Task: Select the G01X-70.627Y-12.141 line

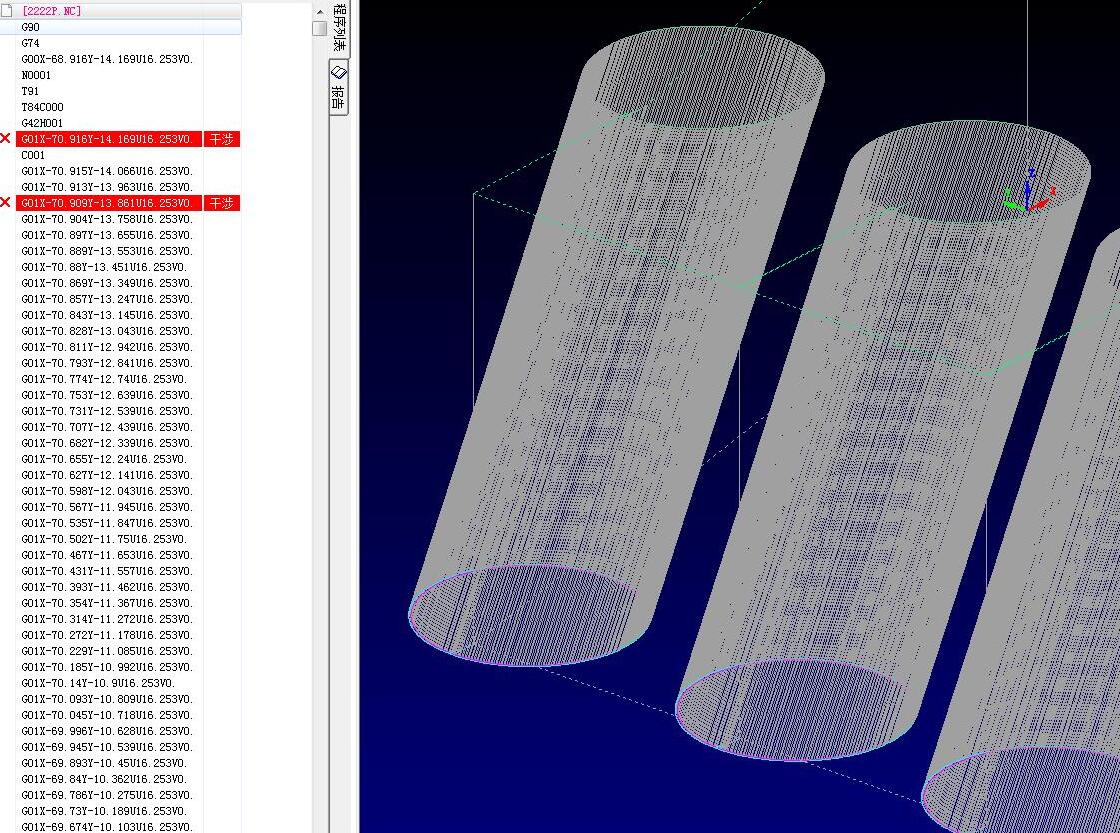Action: pos(107,475)
